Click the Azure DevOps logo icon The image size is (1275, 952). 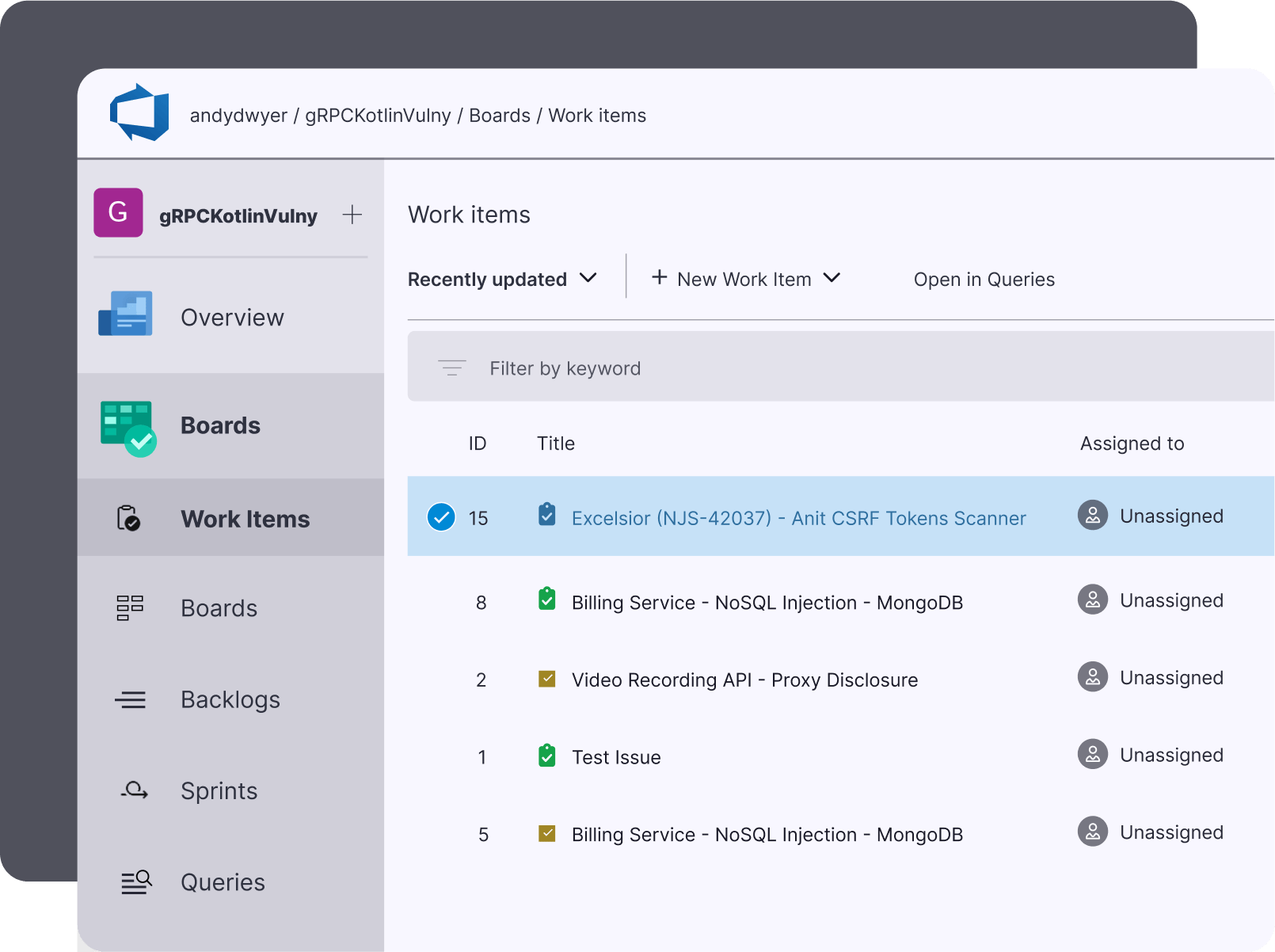coord(139,112)
